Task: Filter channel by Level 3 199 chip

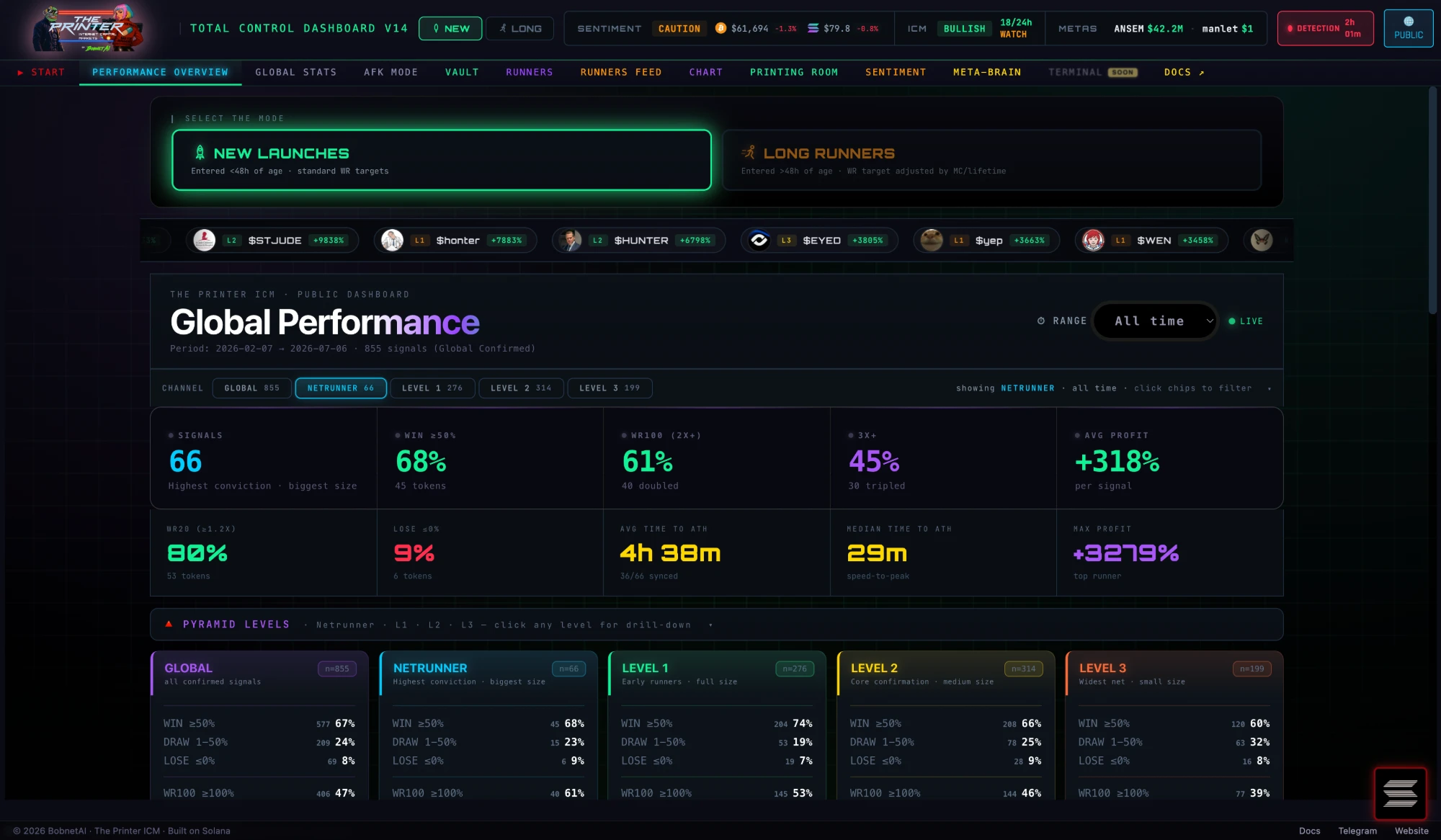Action: (610, 388)
